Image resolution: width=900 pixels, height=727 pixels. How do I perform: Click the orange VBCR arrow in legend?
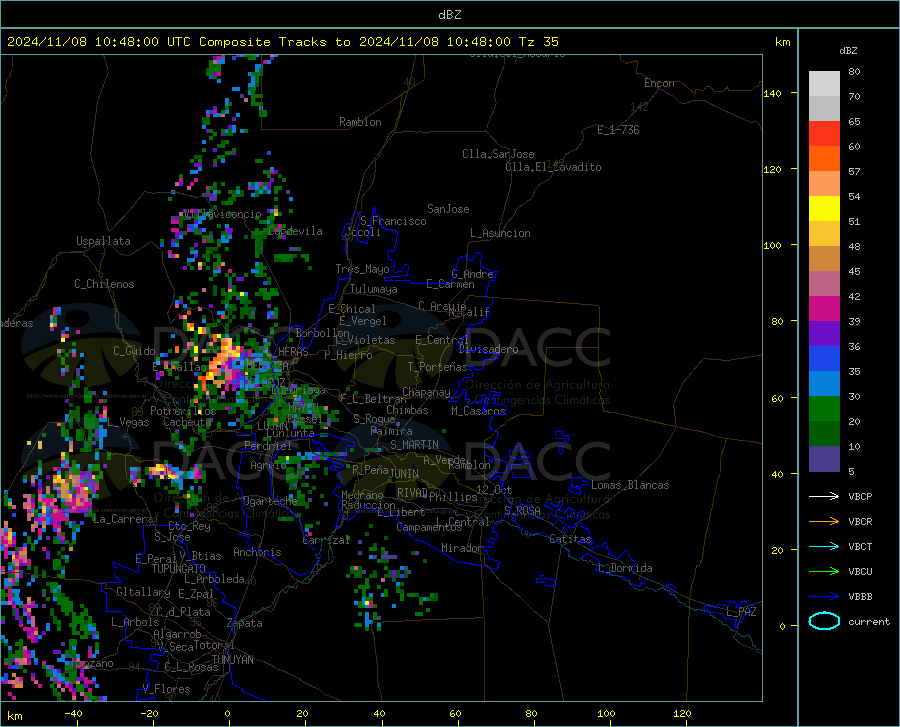tap(824, 521)
